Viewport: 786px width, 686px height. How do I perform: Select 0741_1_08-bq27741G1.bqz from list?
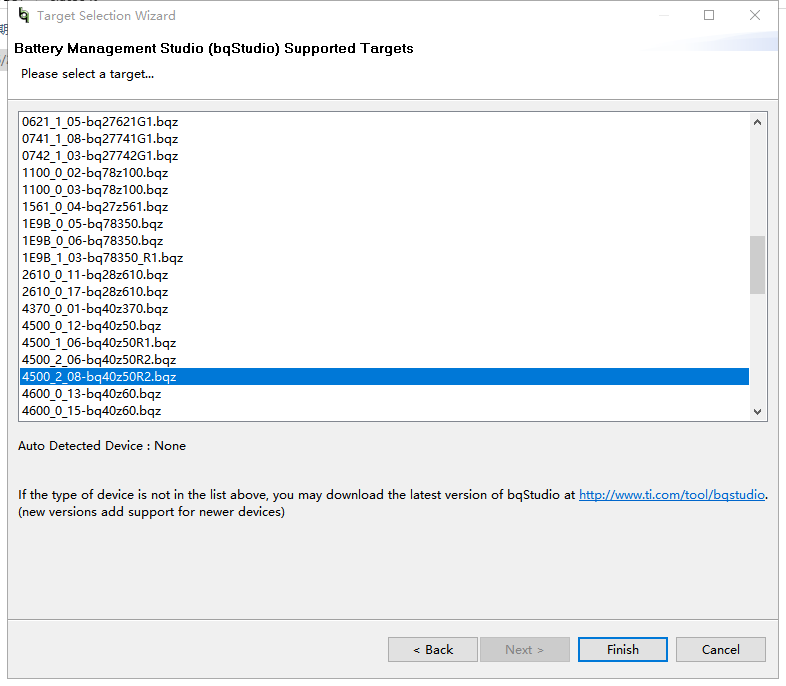[x=100, y=139]
